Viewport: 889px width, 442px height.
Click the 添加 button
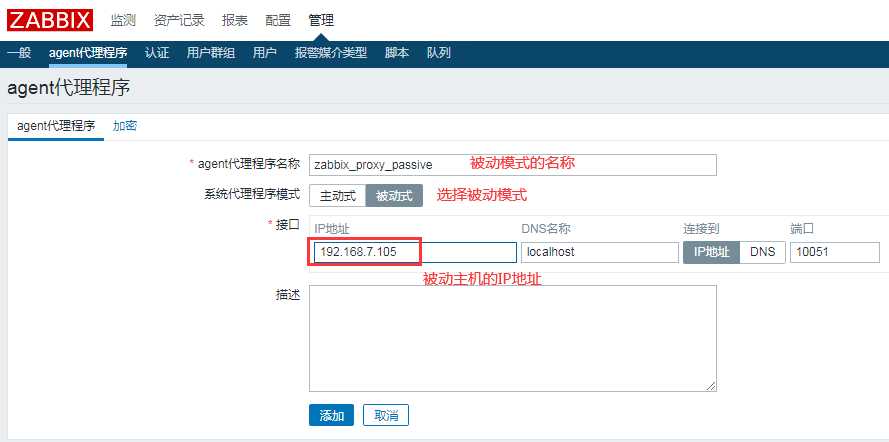click(x=331, y=415)
